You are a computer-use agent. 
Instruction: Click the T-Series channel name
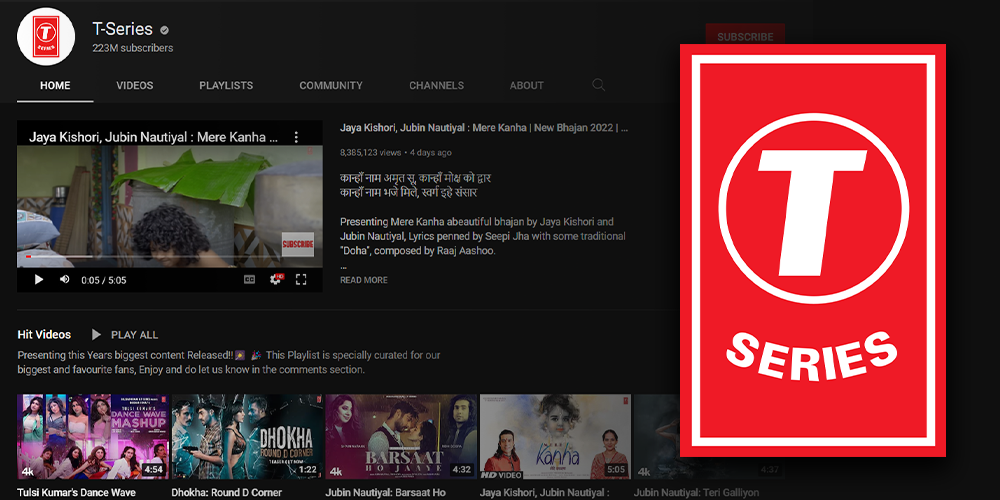pyautogui.click(x=122, y=29)
